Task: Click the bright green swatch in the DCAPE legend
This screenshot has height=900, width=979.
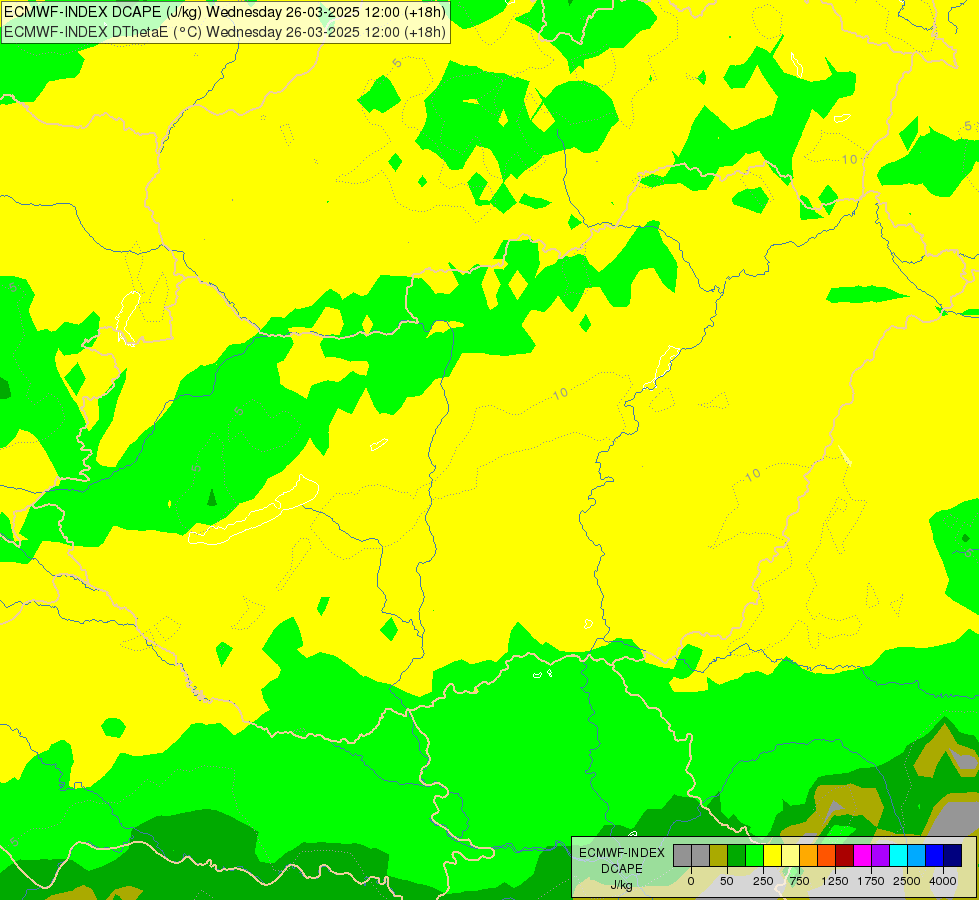Action: coord(755,856)
